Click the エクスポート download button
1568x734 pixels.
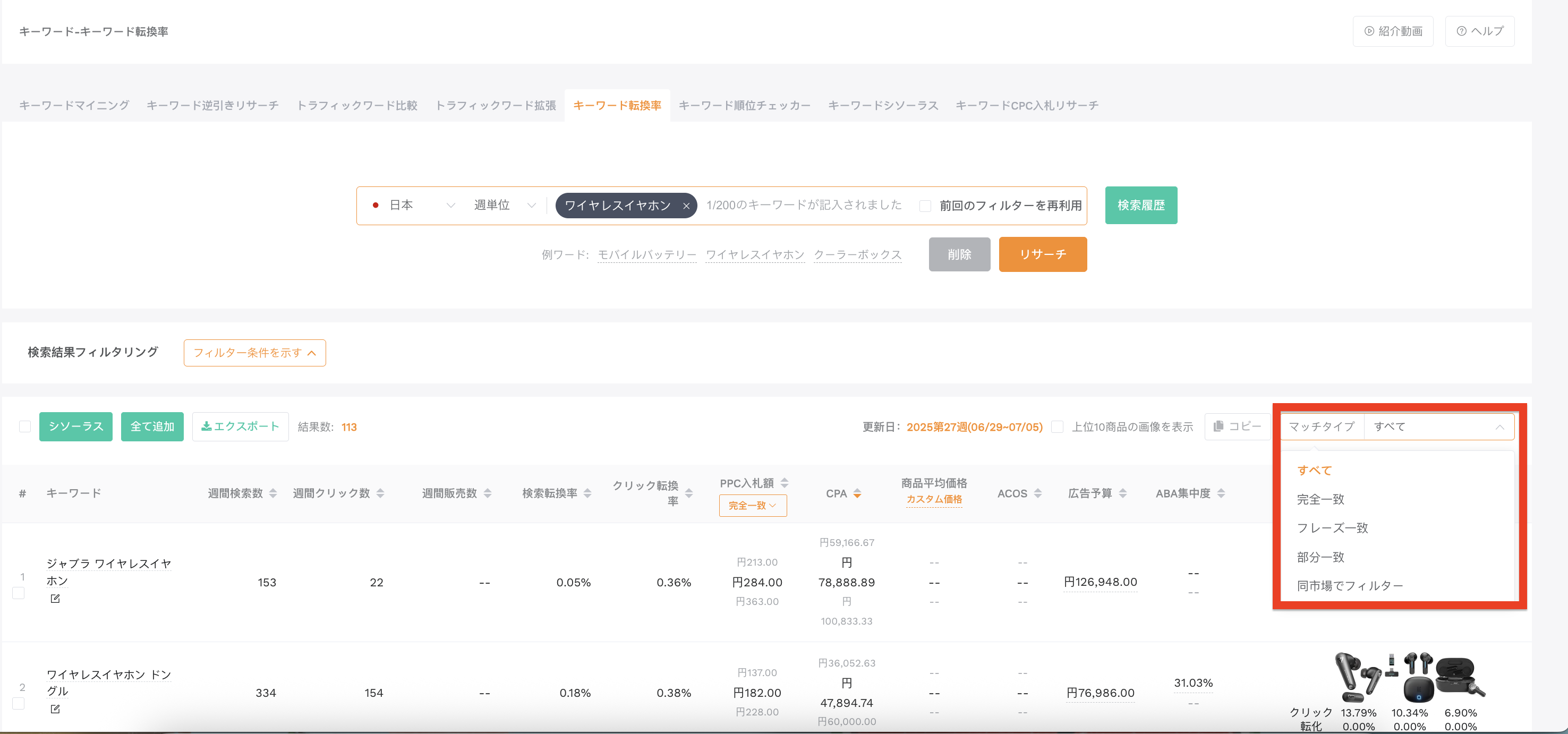[241, 426]
